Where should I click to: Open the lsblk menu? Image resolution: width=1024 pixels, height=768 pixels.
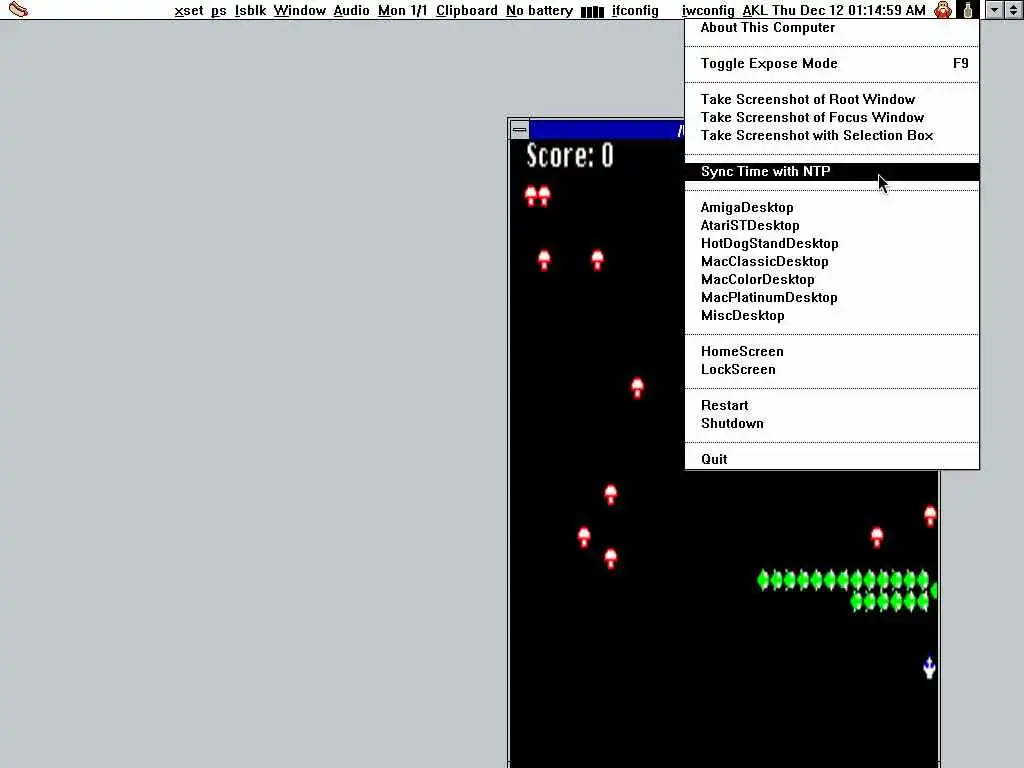[250, 10]
